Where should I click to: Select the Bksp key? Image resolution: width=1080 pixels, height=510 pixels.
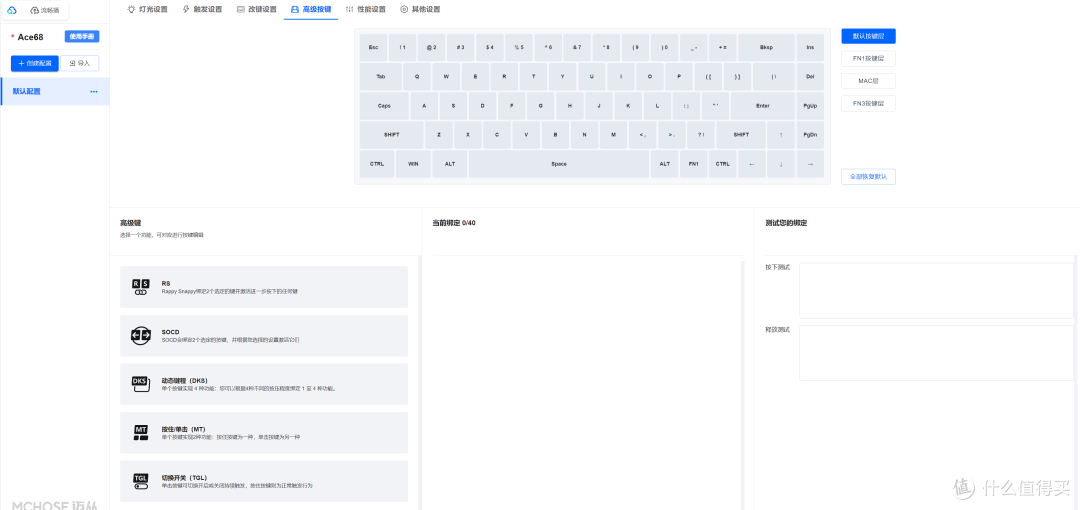tap(766, 48)
